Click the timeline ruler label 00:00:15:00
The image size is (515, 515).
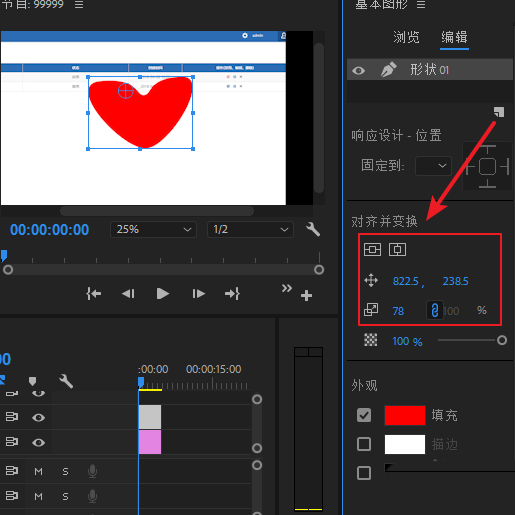(214, 369)
